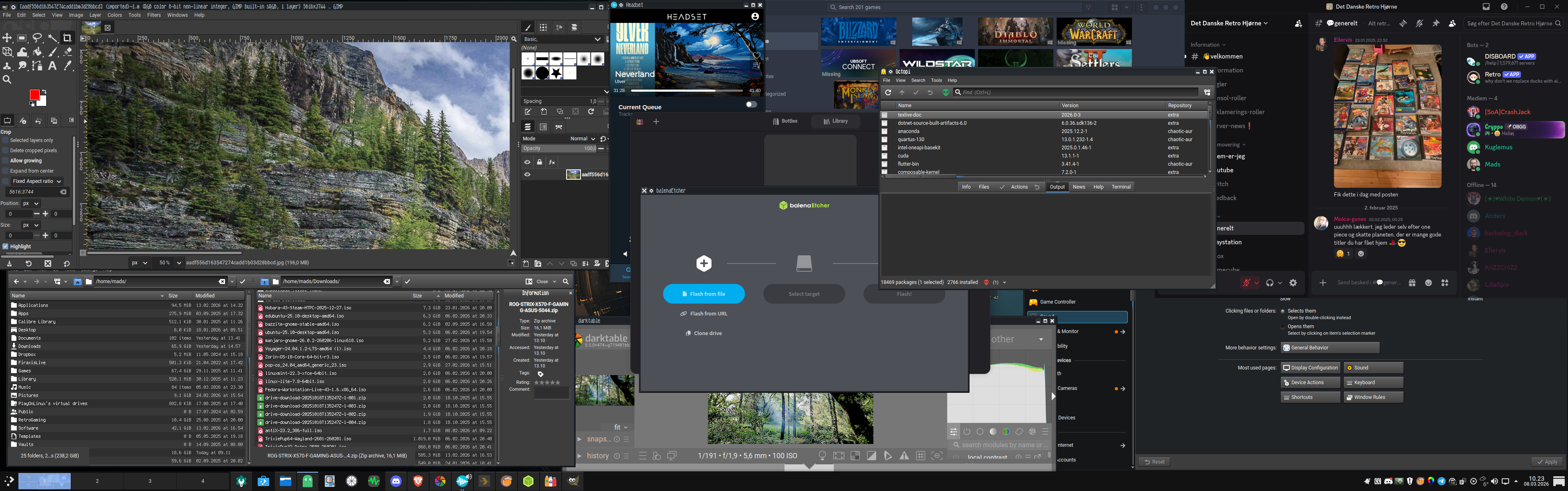Switch to the News tab in Octopi
1568x491 pixels.
click(x=1079, y=187)
